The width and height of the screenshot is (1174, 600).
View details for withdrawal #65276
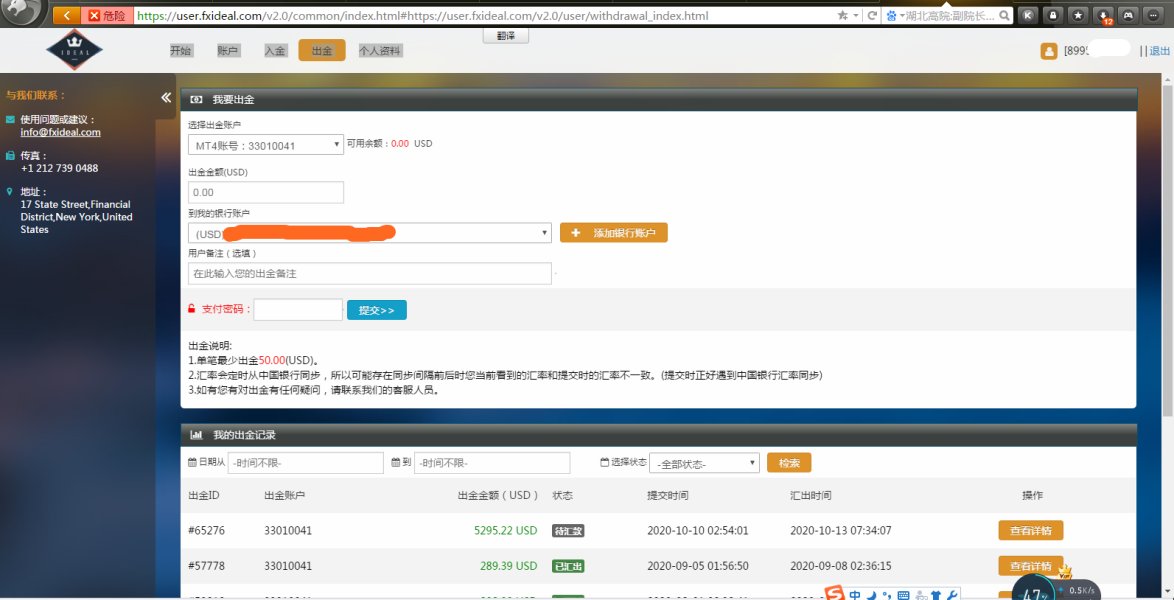pos(1030,530)
